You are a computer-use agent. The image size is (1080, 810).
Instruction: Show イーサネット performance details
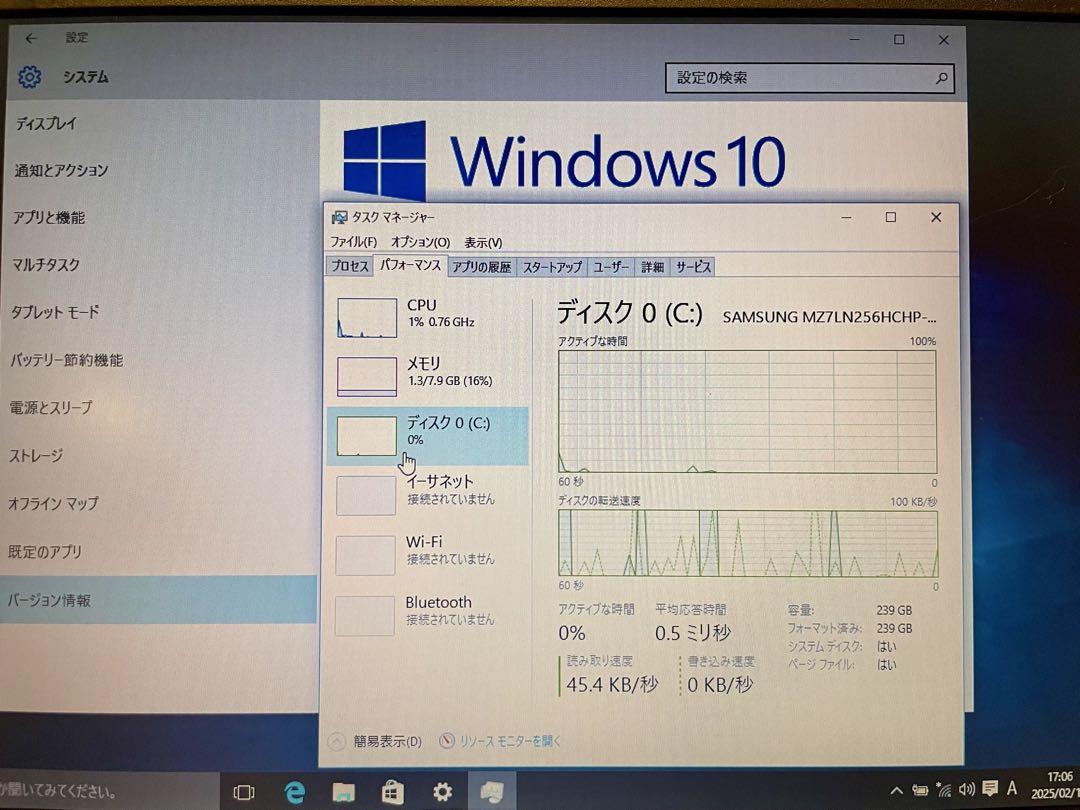428,494
